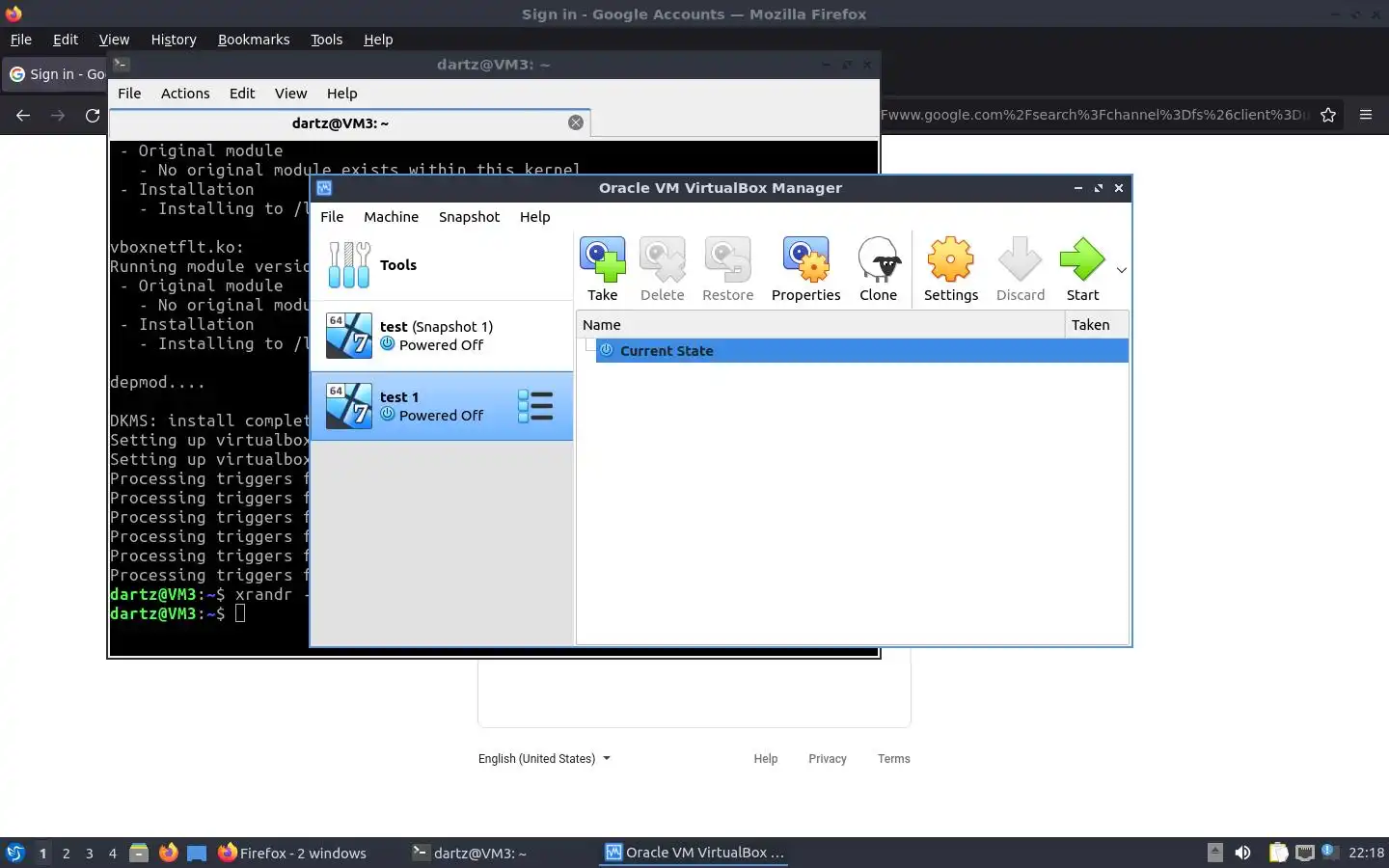Screen dimensions: 1389x868
Task: Close the dartz@VM3 terminal tab
Action: coord(576,122)
